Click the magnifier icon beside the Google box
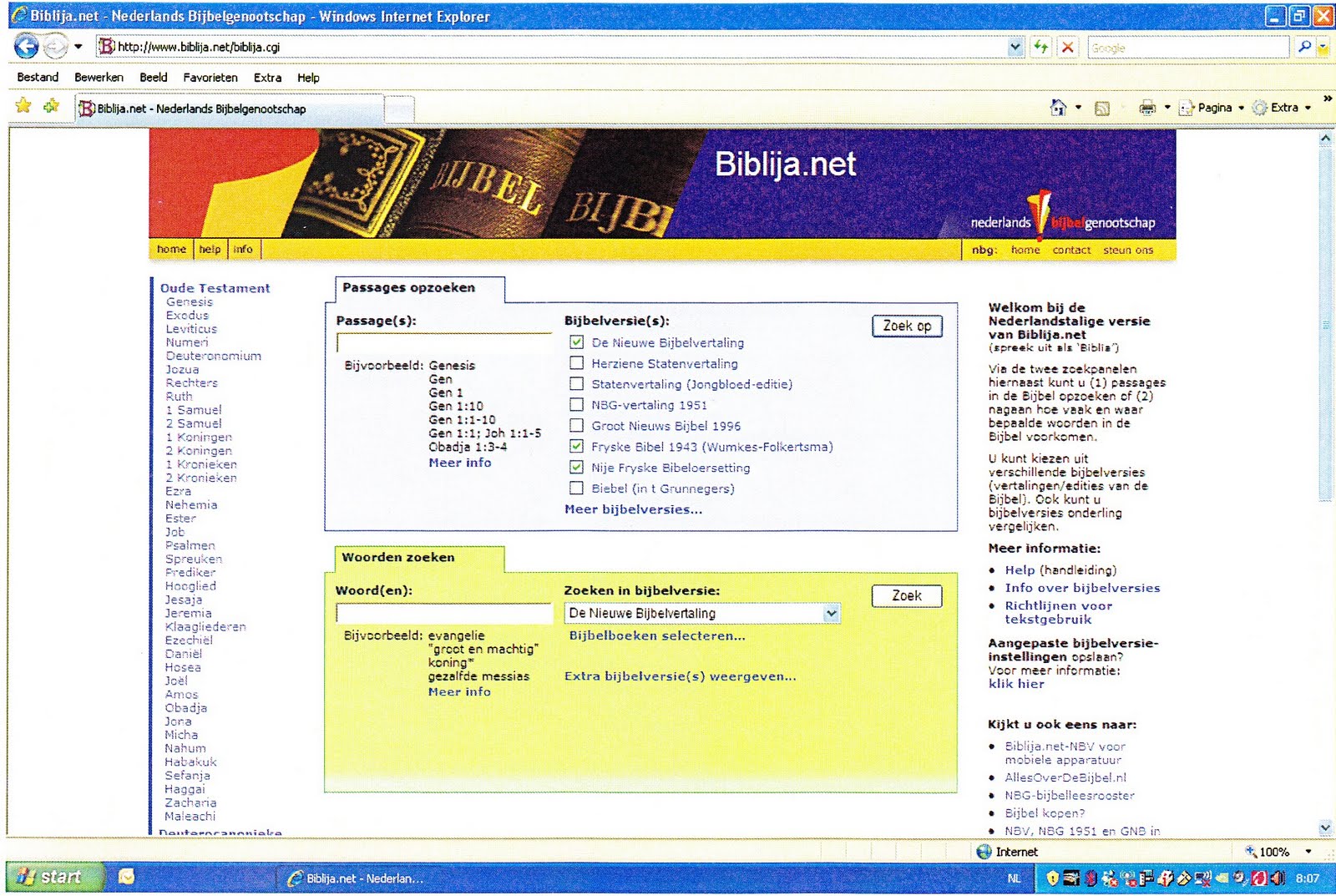Viewport: 1336px width, 896px height. [1304, 48]
